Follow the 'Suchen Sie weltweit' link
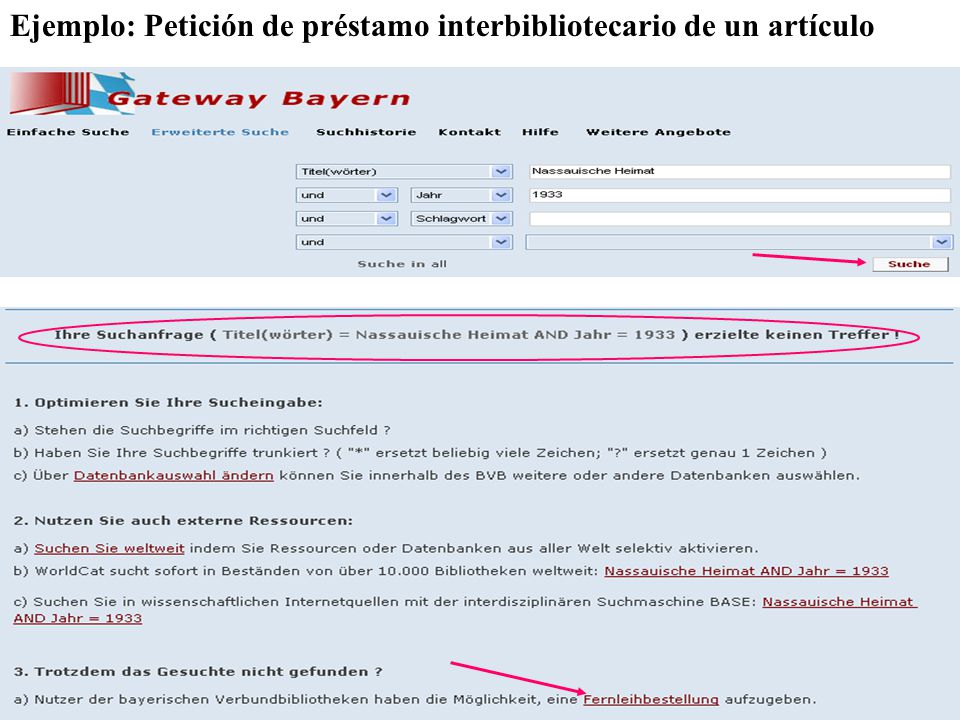Image resolution: width=960 pixels, height=720 pixels. (x=110, y=549)
